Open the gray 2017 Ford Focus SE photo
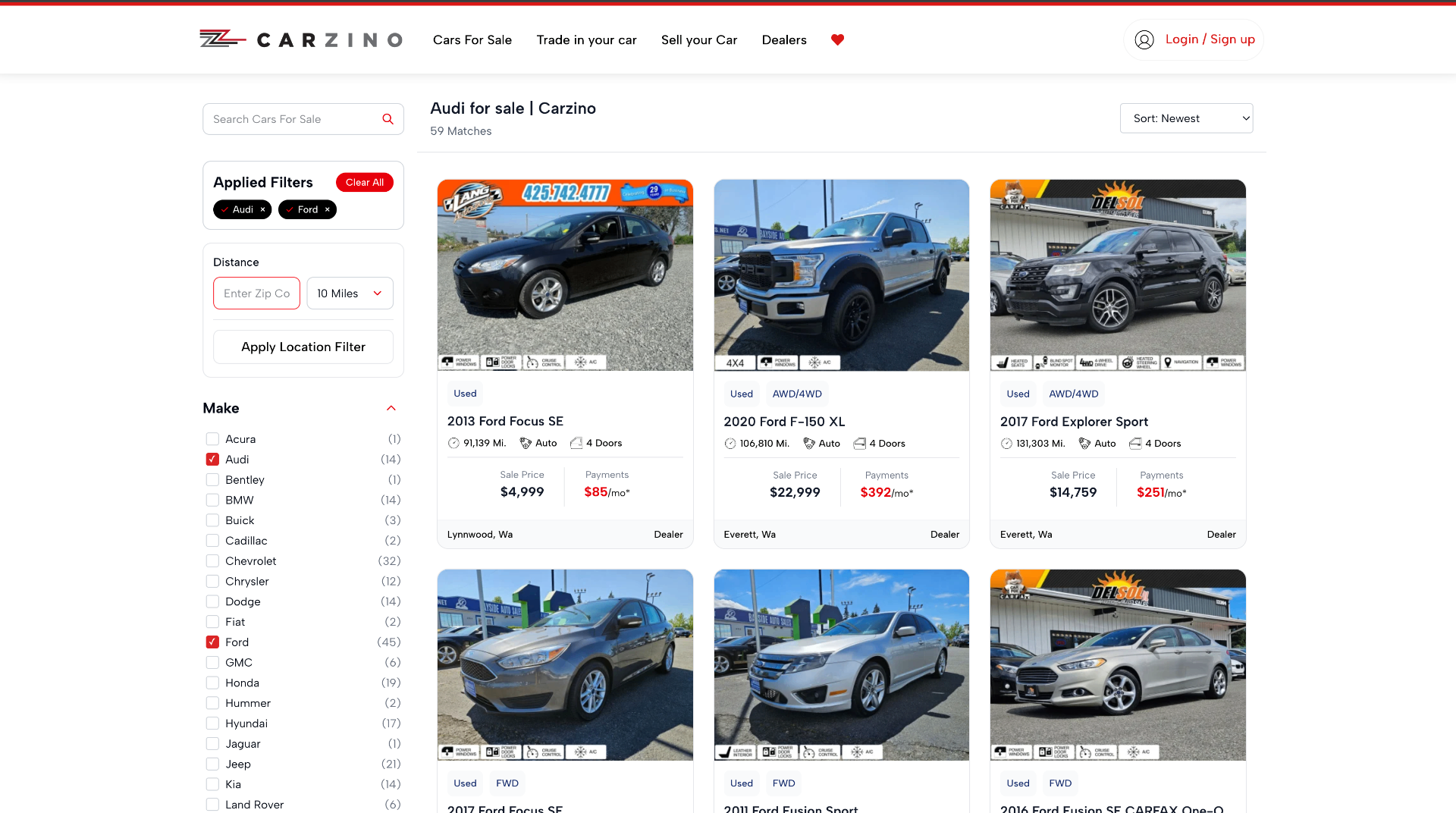The width and height of the screenshot is (1456, 813). (x=565, y=665)
